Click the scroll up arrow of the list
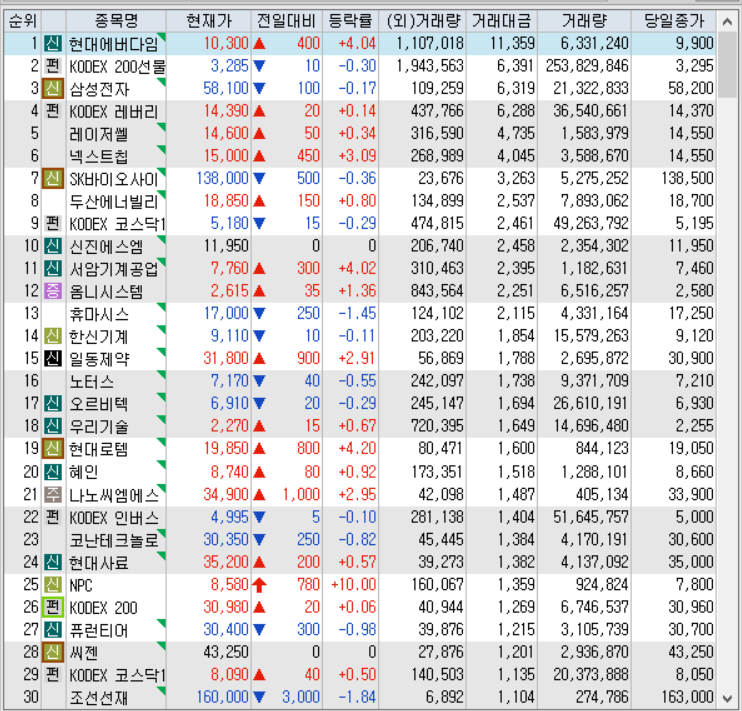This screenshot has width=742, height=711. pyautogui.click(x=727, y=22)
